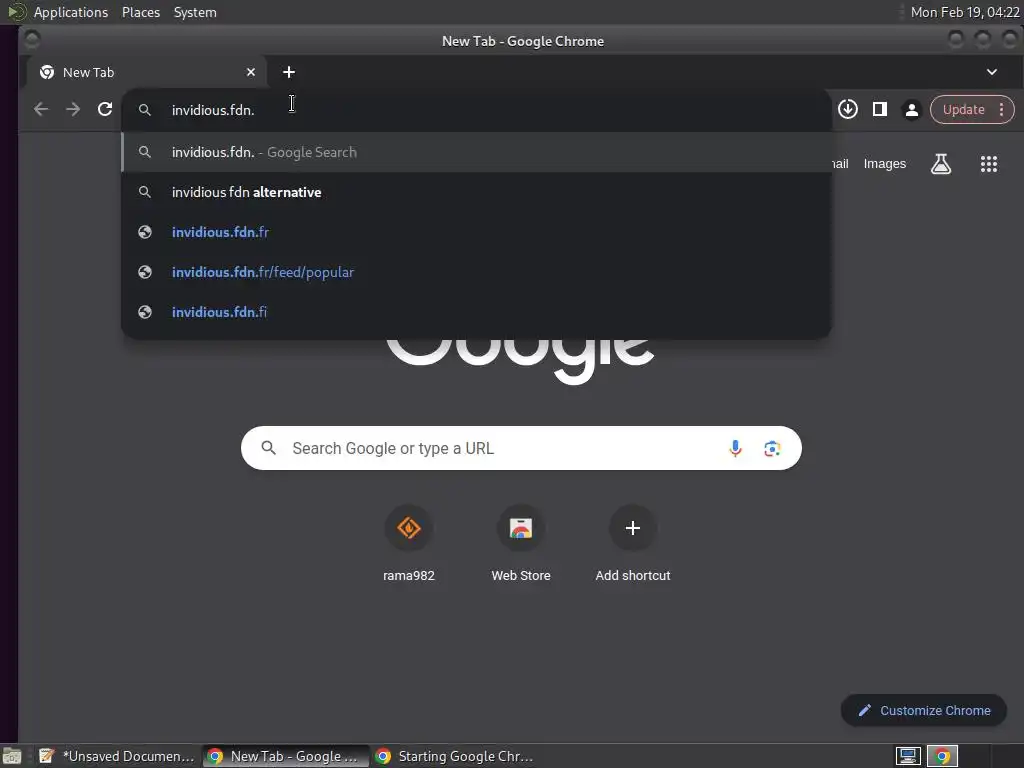This screenshot has height=768, width=1024.
Task: Start voice search with the microphone icon
Action: pos(735,448)
